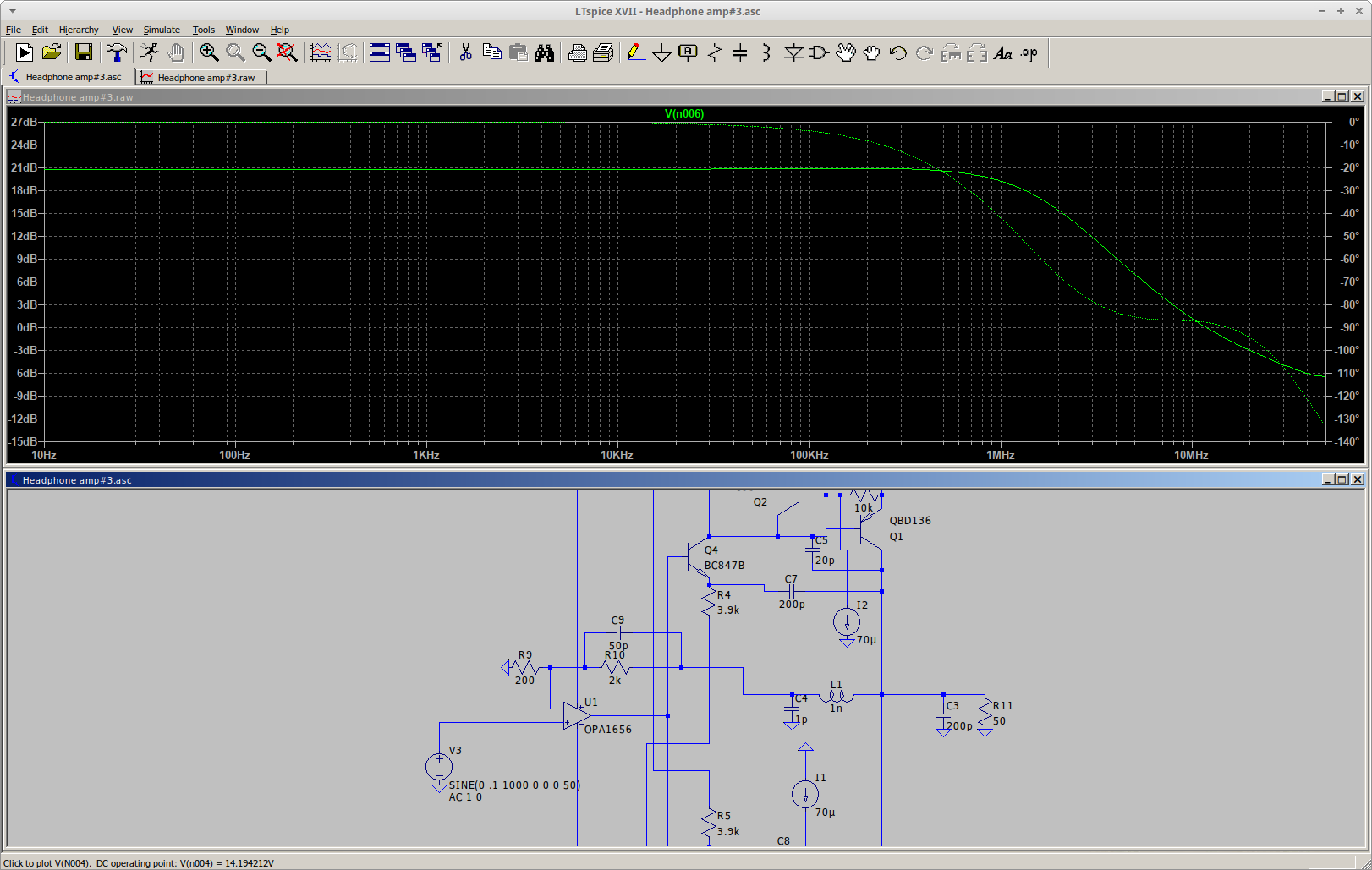Image resolution: width=1372 pixels, height=870 pixels.
Task: Click the V(n006) trace label
Action: click(684, 113)
